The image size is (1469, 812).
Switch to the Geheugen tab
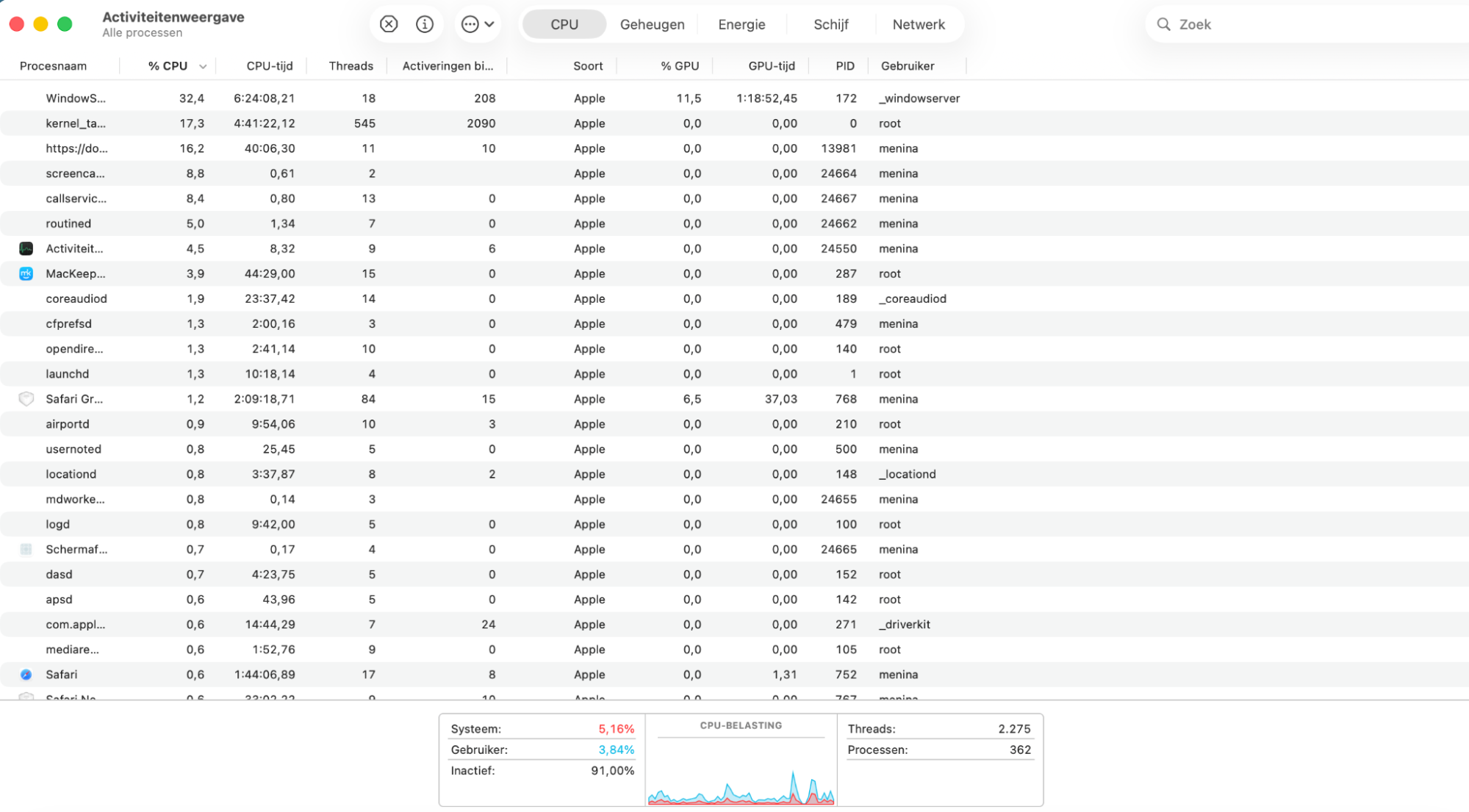(651, 24)
